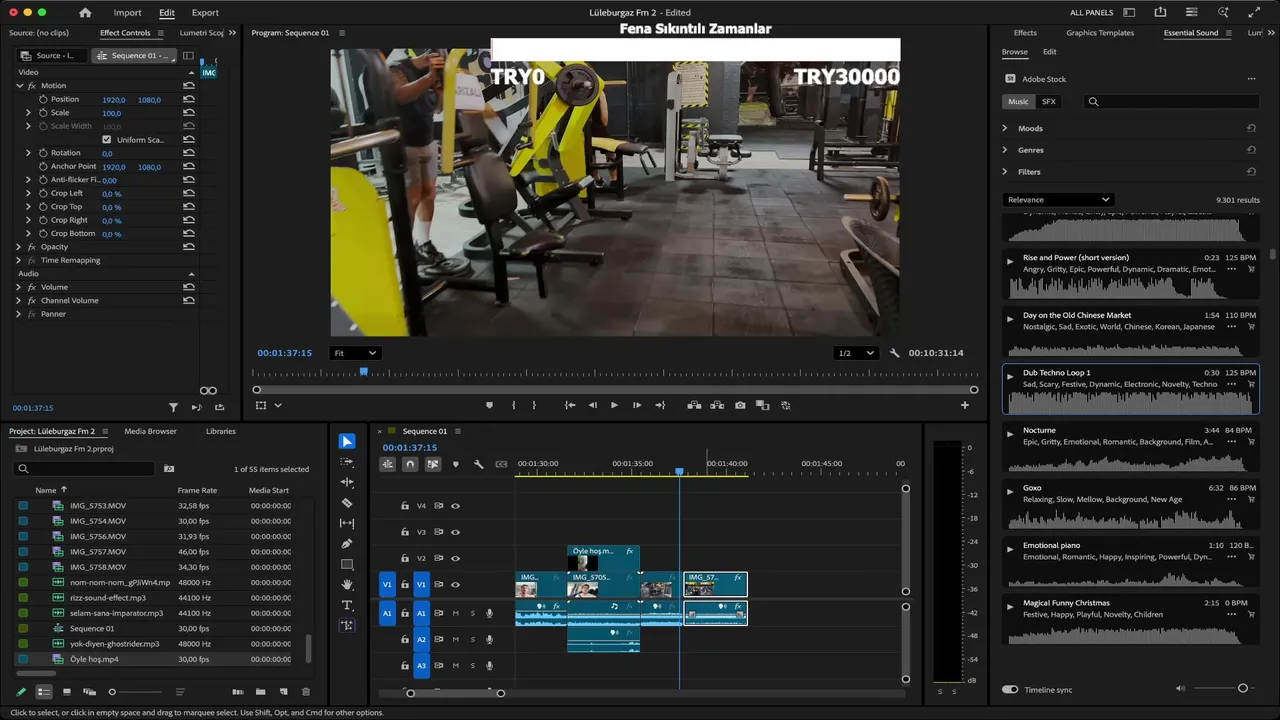1280x720 pixels.
Task: Play the sequence in Program monitor
Action: [614, 405]
